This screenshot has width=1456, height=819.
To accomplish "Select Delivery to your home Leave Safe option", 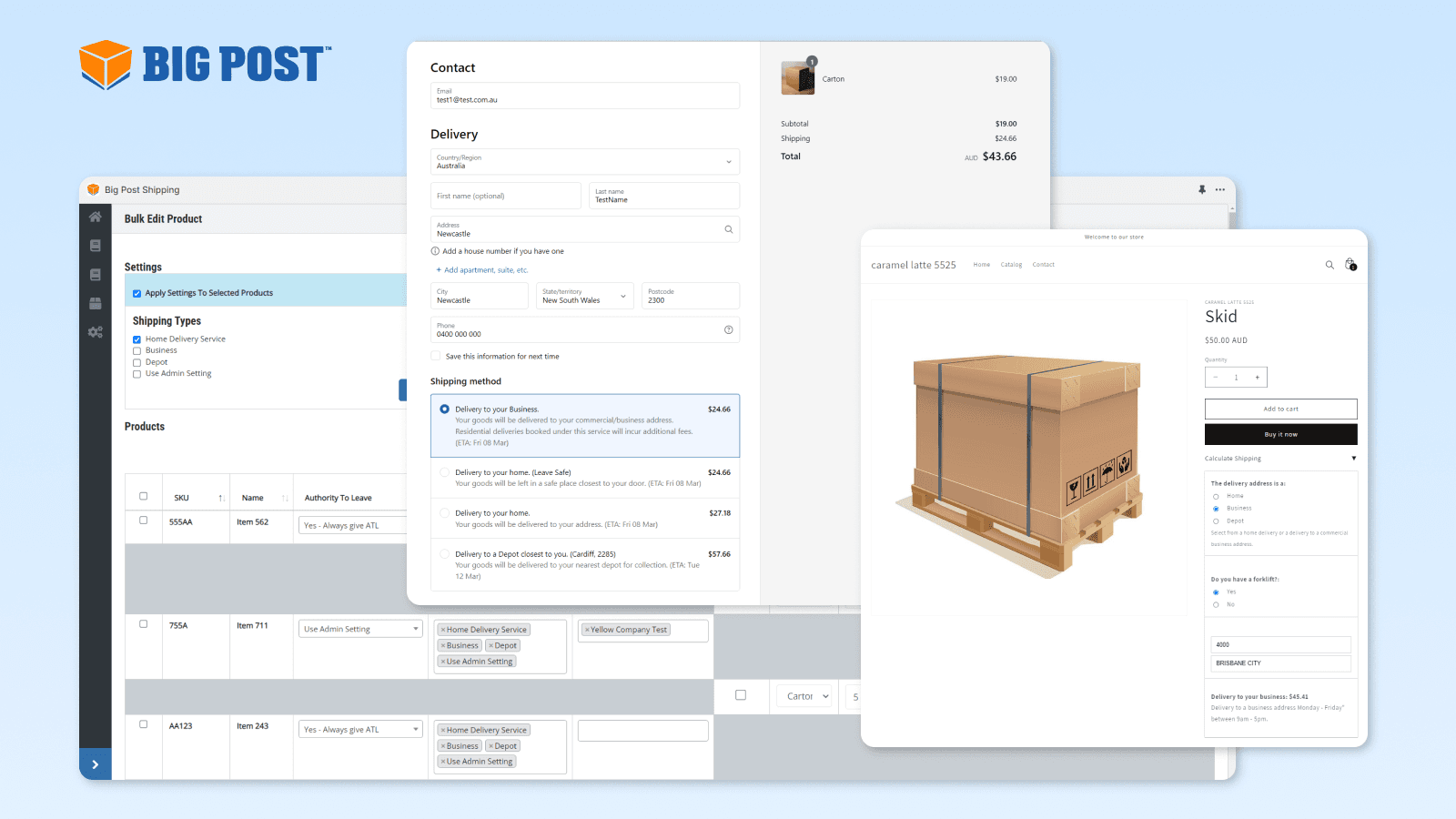I will tap(444, 472).
